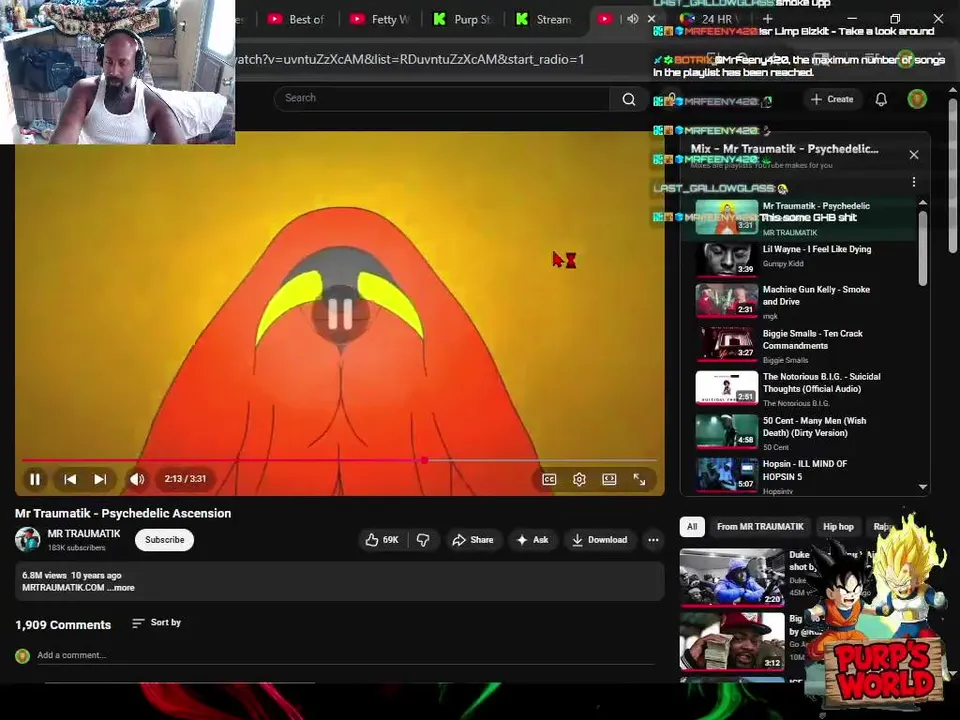
Task: Dislike the video with thumbs down
Action: pos(423,540)
